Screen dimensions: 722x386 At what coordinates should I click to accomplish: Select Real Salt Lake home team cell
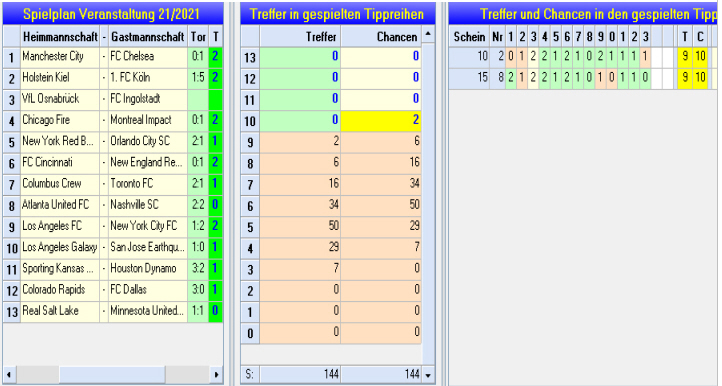coord(60,311)
